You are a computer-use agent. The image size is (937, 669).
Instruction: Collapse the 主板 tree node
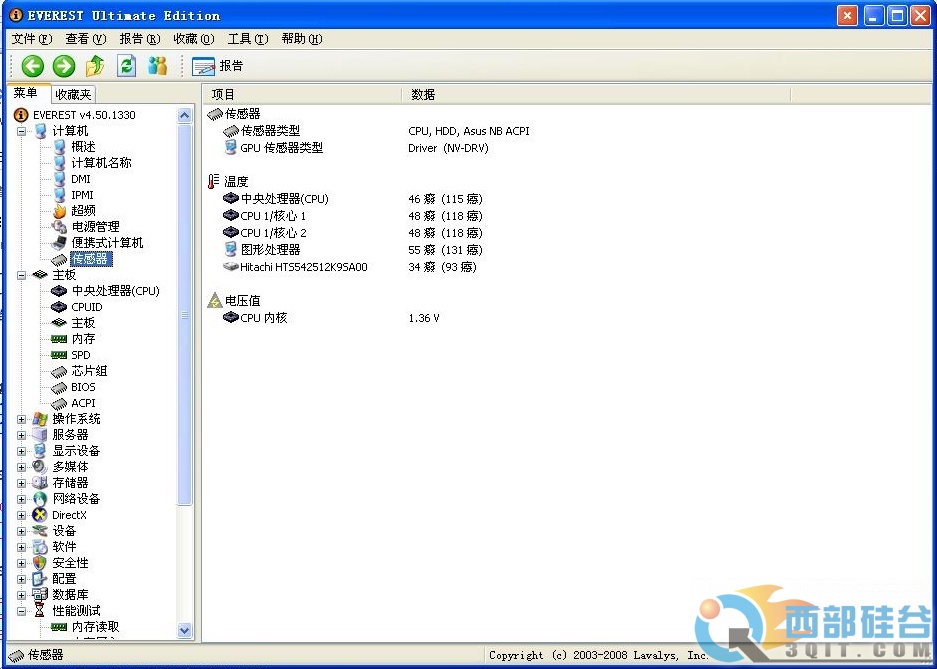22,275
